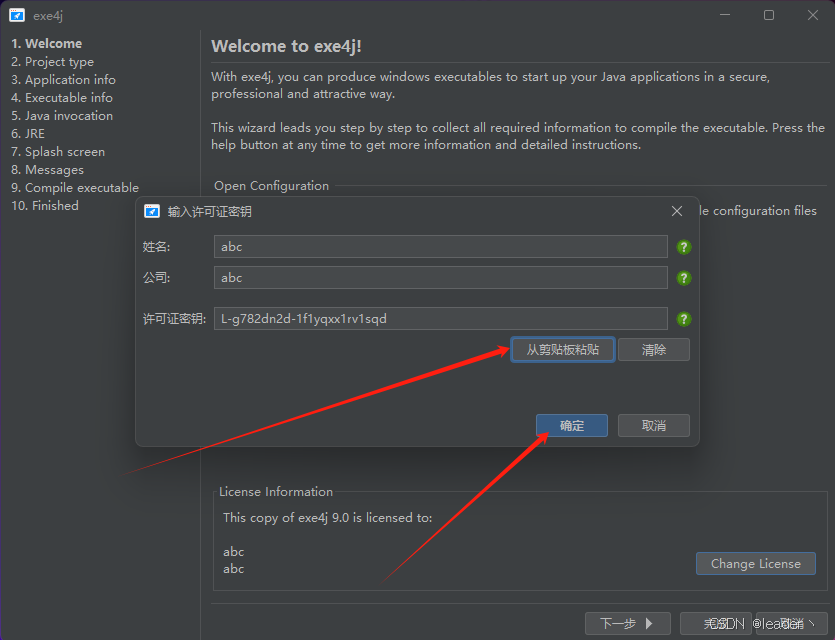This screenshot has width=835, height=640.
Task: Select step 8. Messages
Action: pos(47,170)
